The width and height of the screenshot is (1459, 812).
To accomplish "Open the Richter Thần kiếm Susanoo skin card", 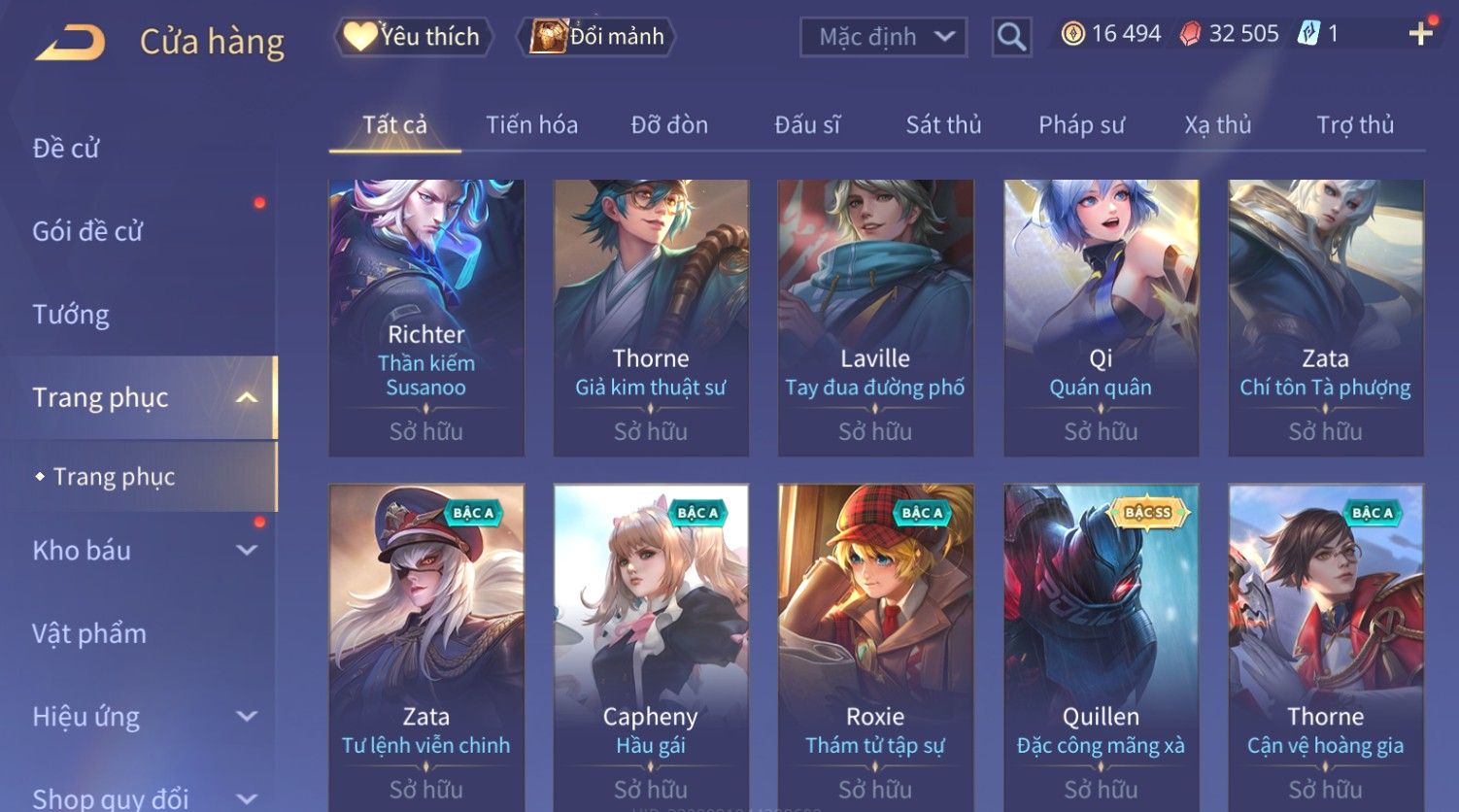I will pyautogui.click(x=426, y=318).
